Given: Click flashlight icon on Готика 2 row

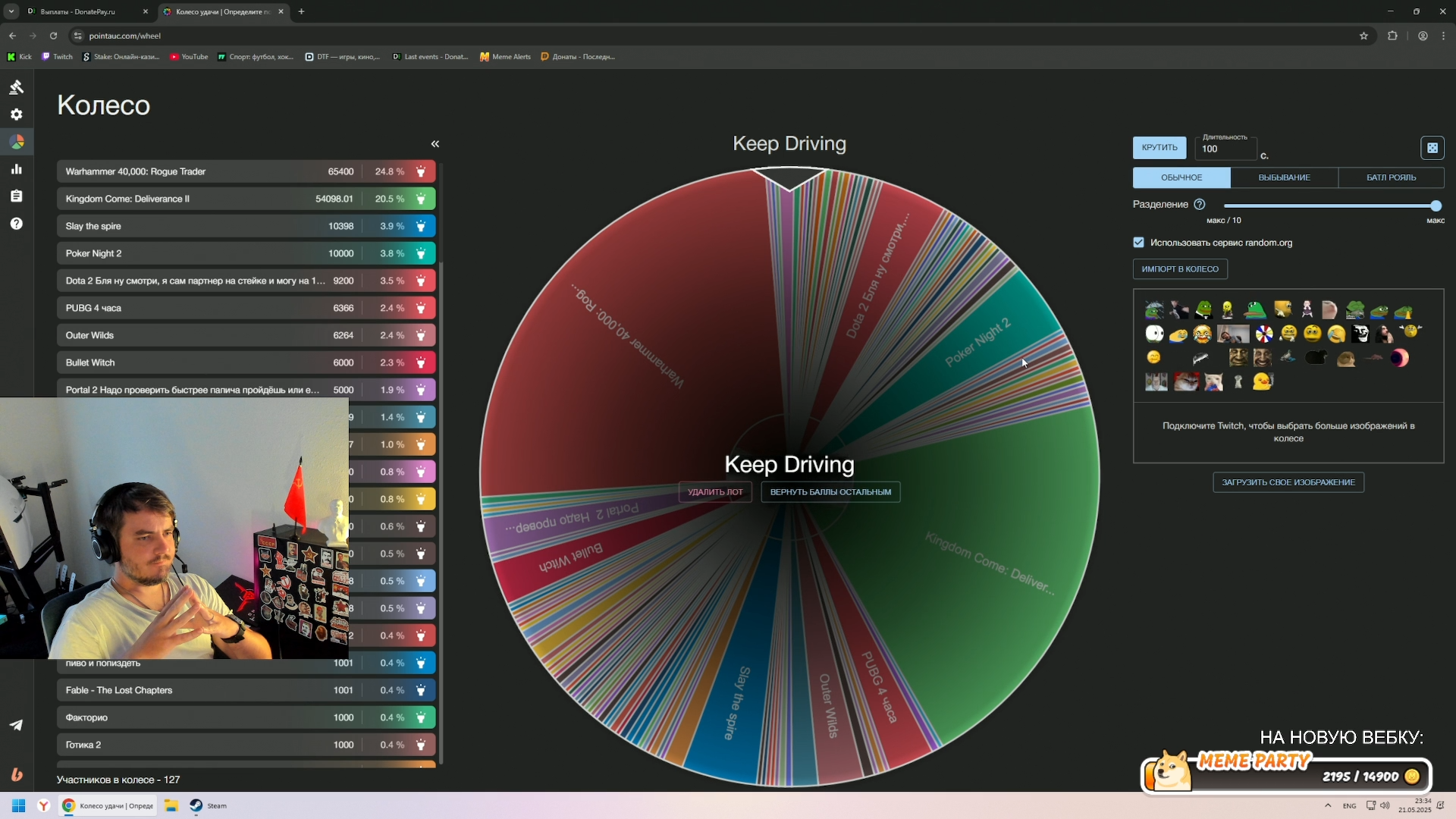Looking at the screenshot, I should coord(421,745).
